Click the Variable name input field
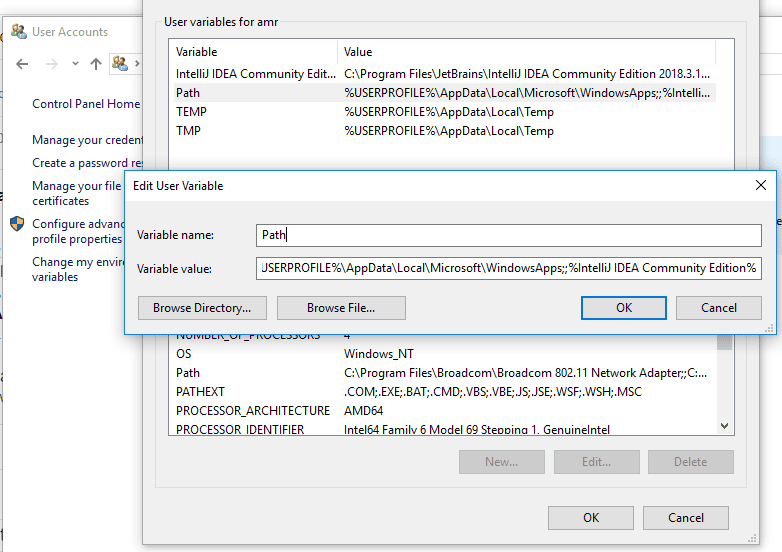782x552 pixels. click(x=509, y=235)
